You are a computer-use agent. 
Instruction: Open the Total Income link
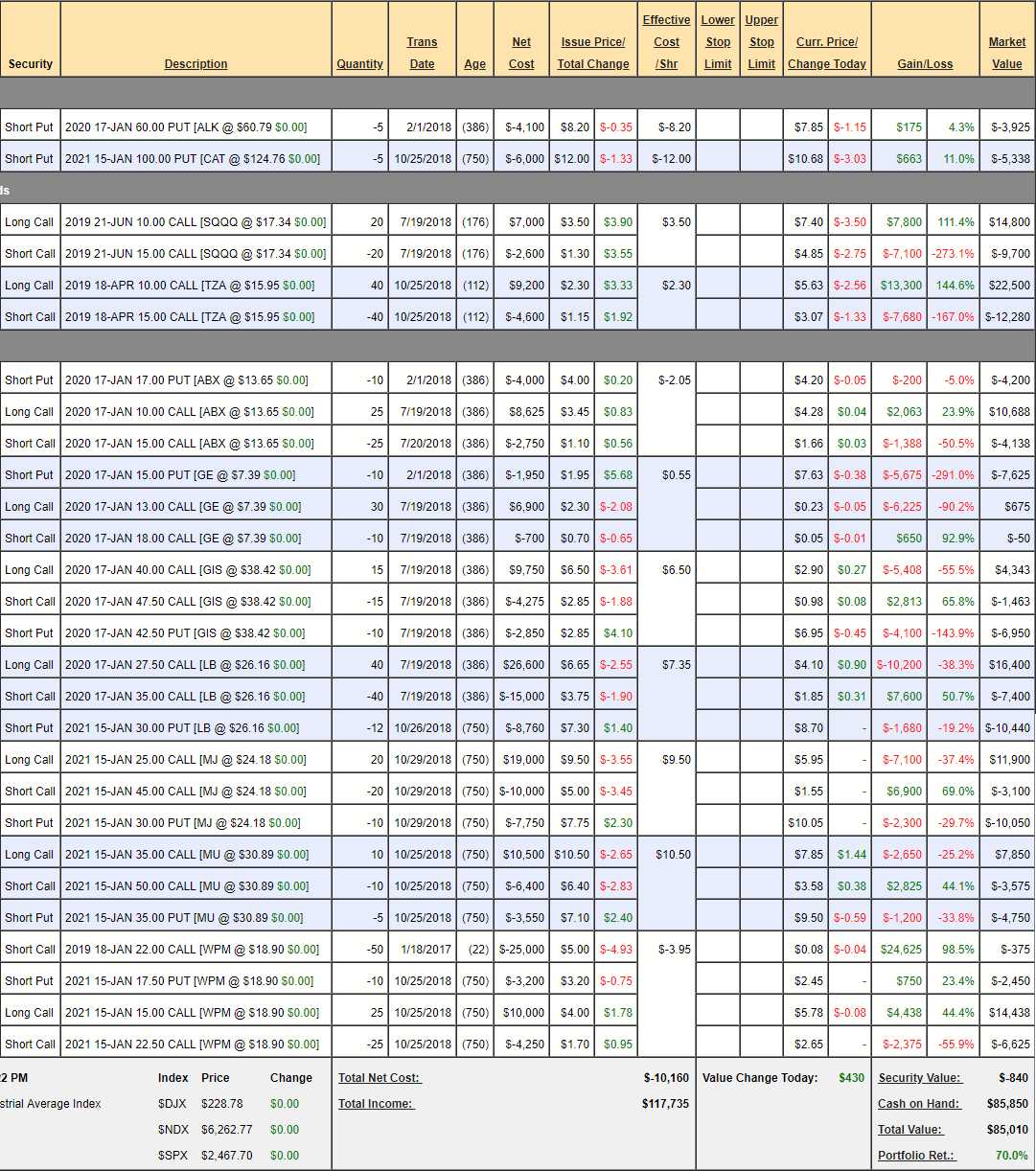(376, 1104)
